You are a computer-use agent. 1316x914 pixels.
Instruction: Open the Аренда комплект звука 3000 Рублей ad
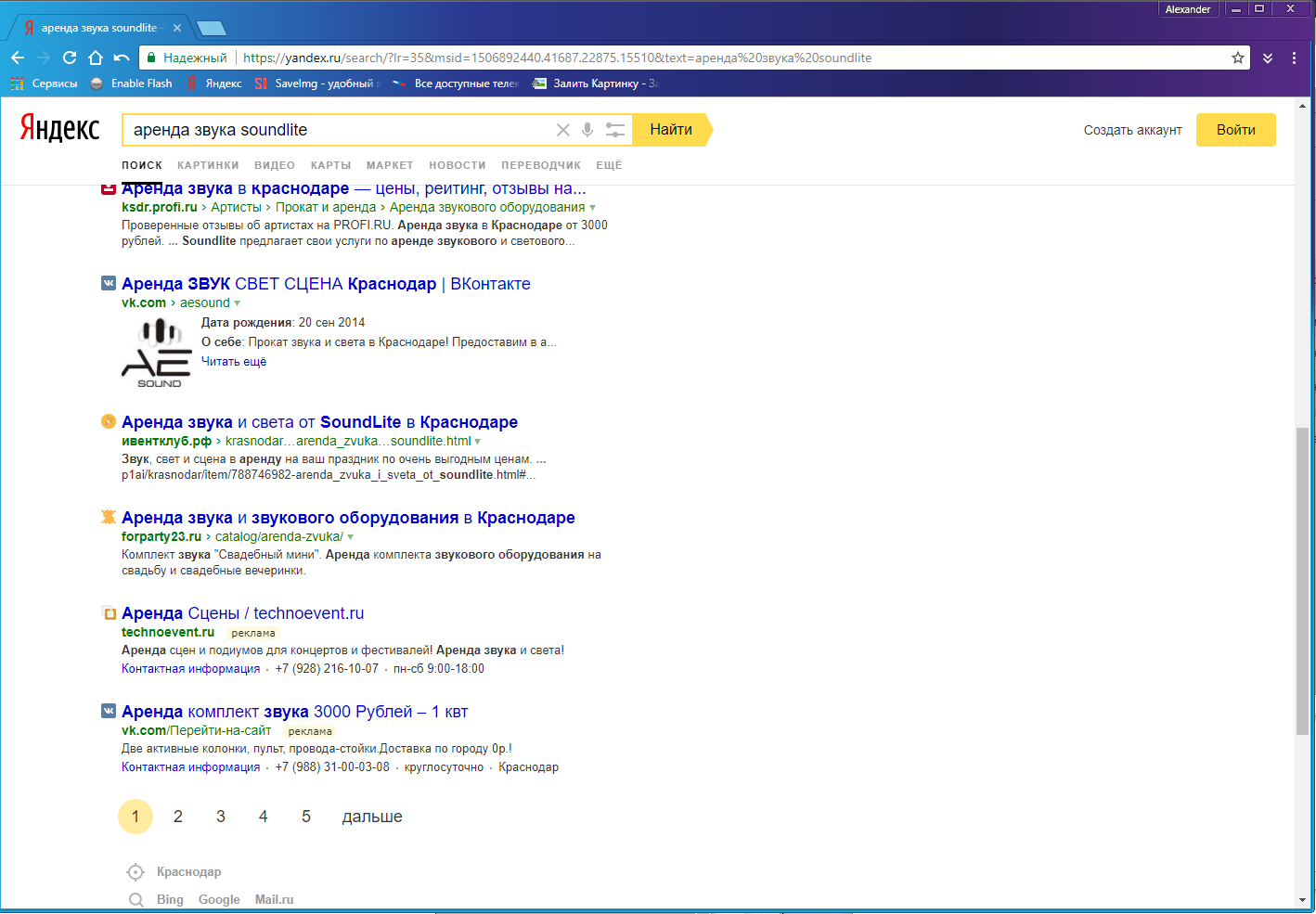click(295, 712)
